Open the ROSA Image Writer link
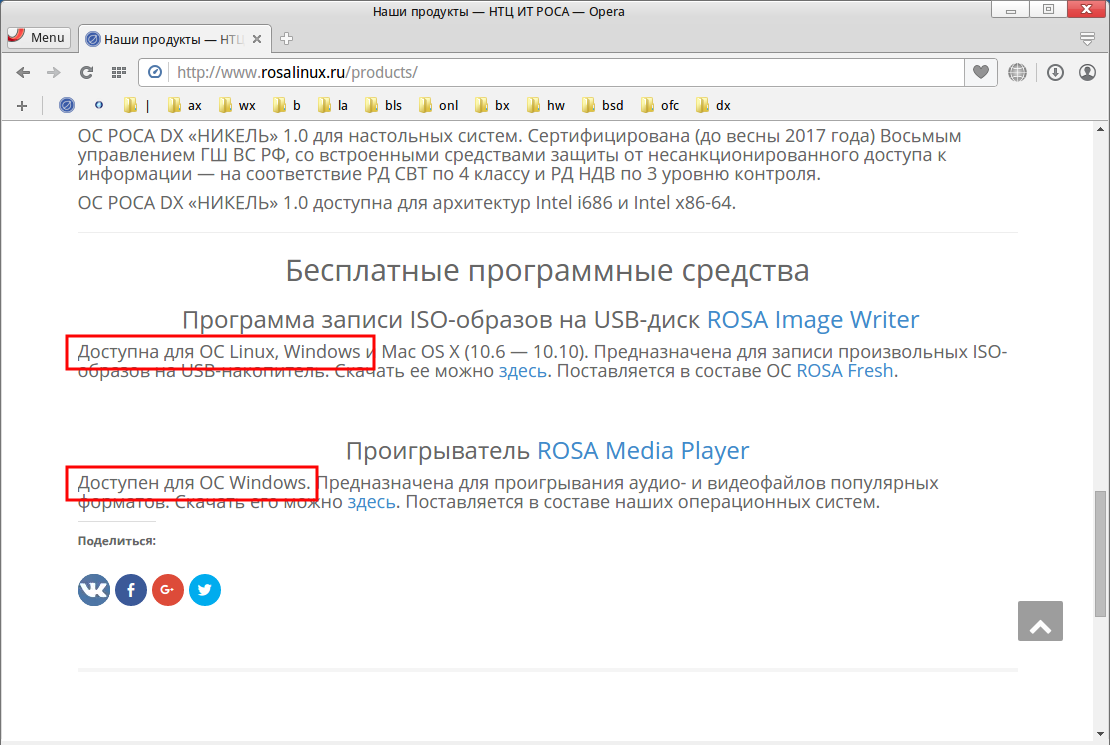Viewport: 1110px width, 745px height. coord(813,319)
